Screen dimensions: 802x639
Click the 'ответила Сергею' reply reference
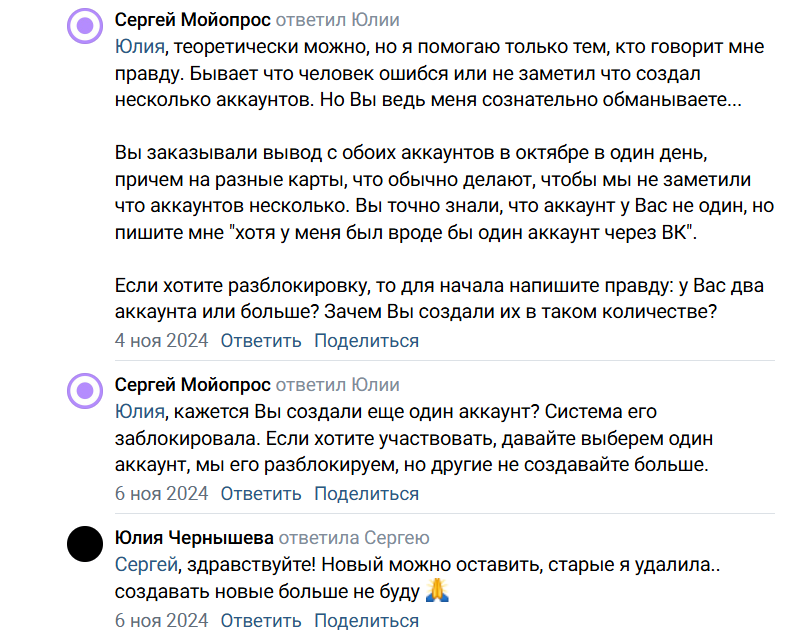click(354, 538)
